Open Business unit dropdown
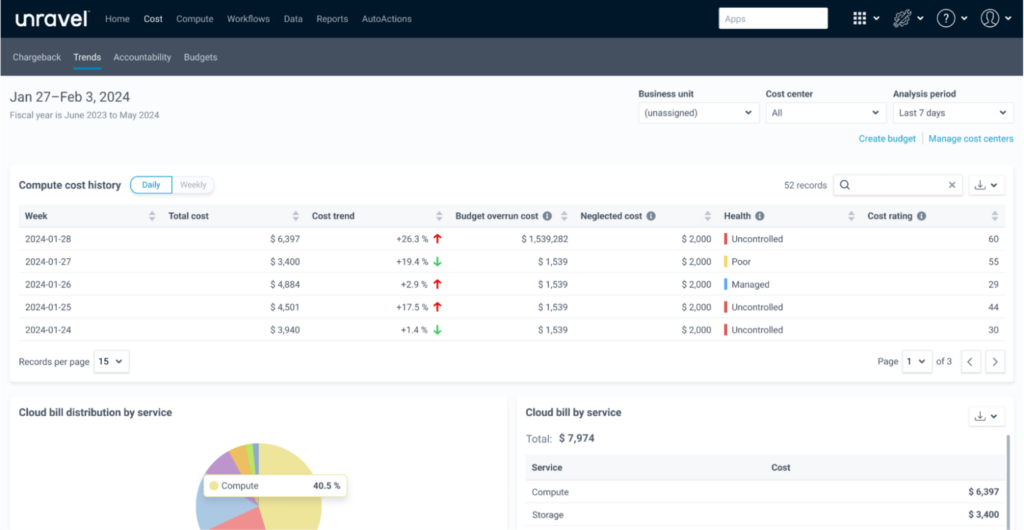1024x530 pixels. coord(698,113)
